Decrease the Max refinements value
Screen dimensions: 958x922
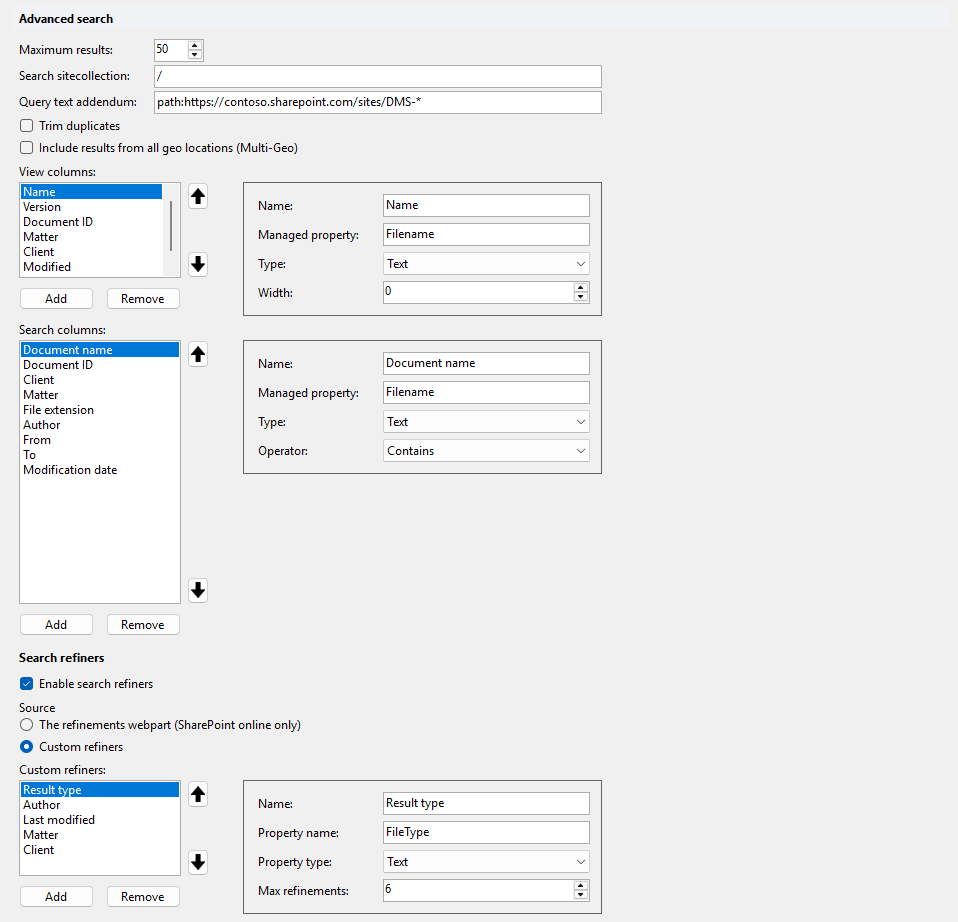(580, 895)
